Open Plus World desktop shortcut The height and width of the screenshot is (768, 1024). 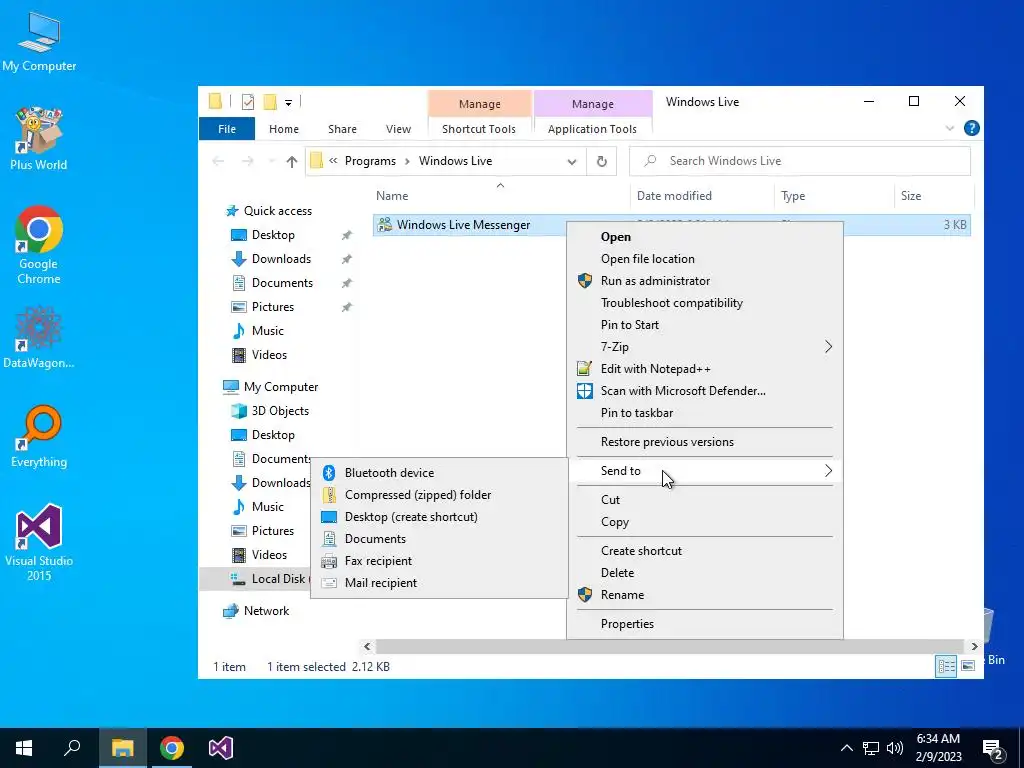39,138
